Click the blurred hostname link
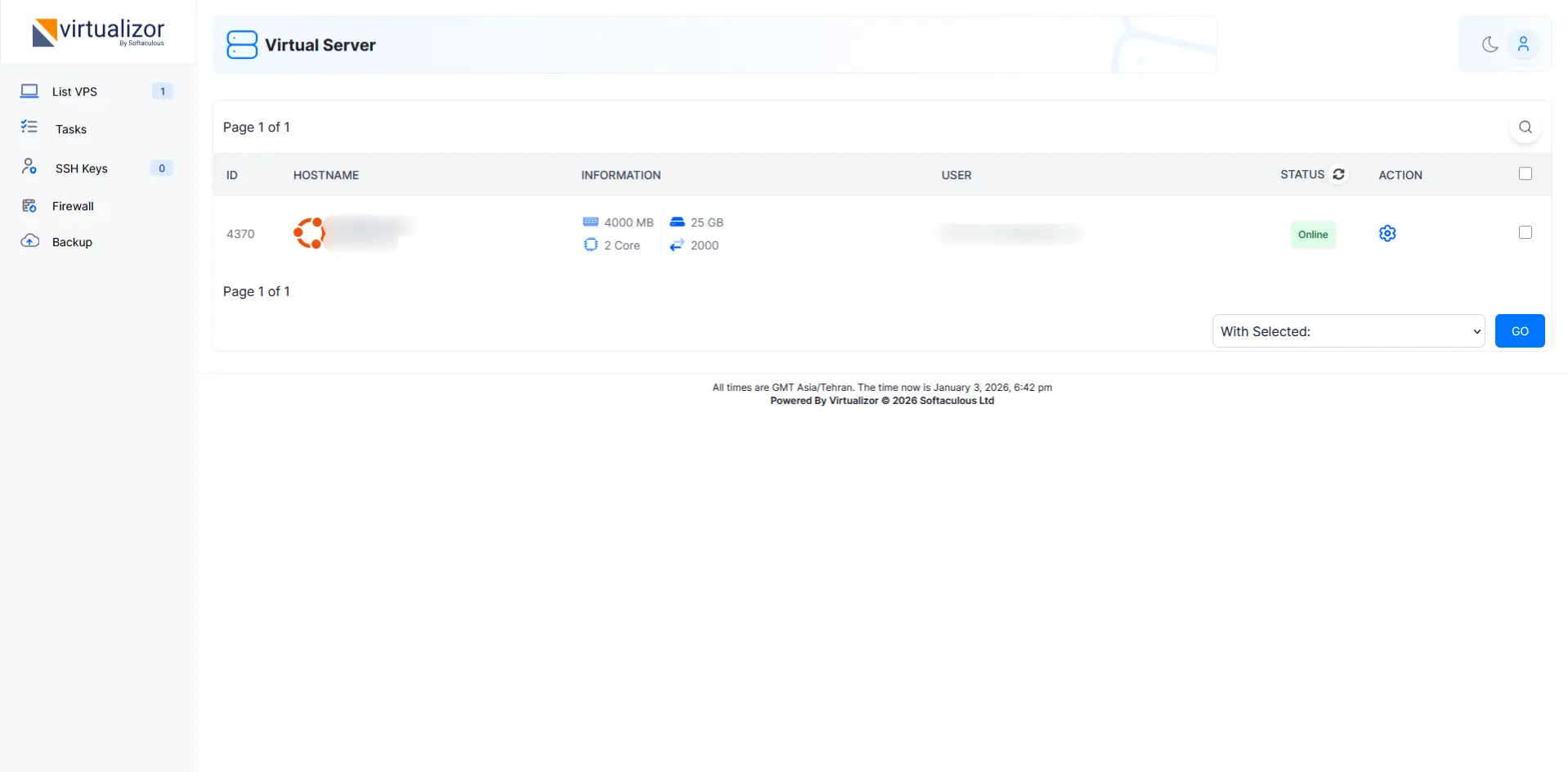This screenshot has height=772, width=1568. [x=369, y=233]
